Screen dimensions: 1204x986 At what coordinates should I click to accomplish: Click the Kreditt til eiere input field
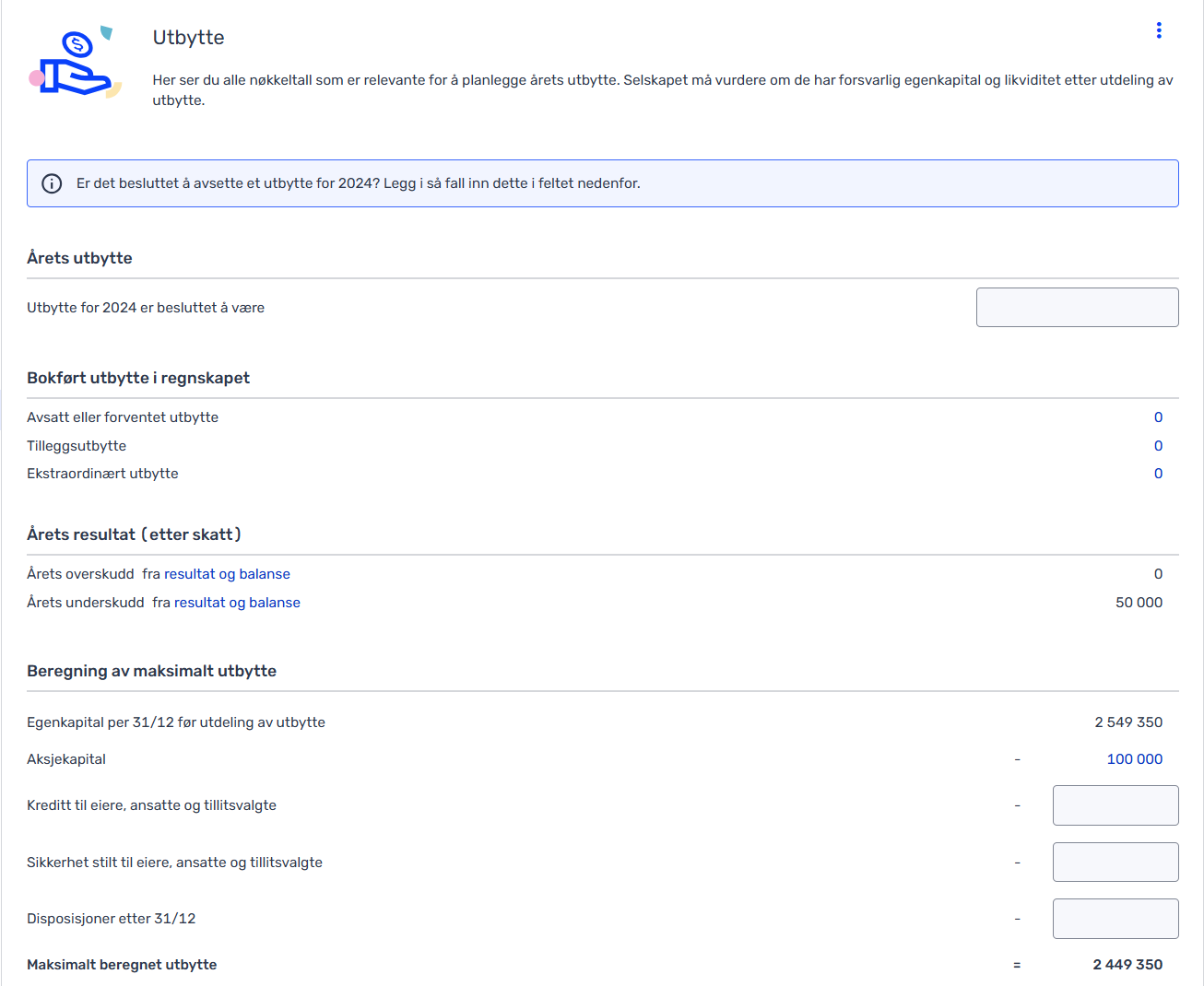(1115, 805)
